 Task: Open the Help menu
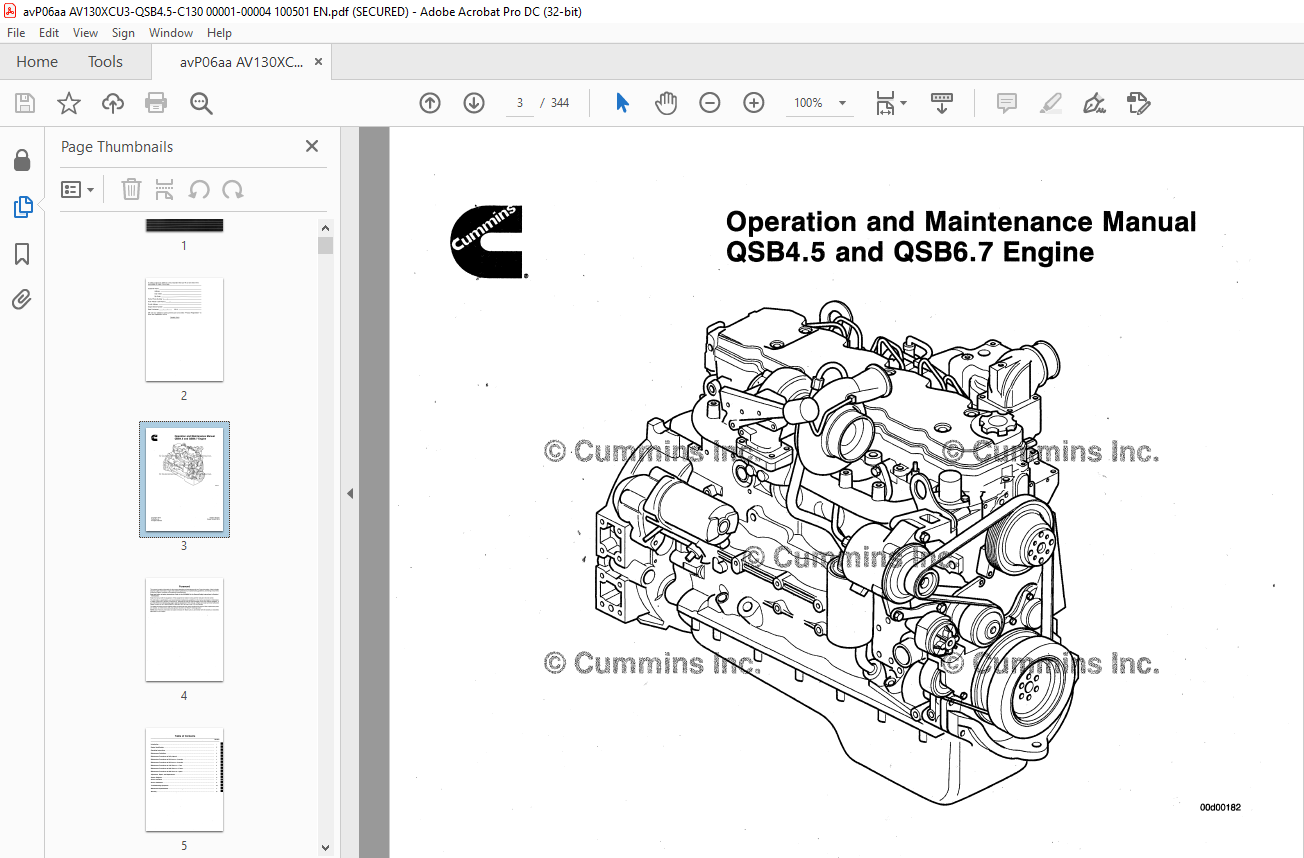click(x=219, y=33)
